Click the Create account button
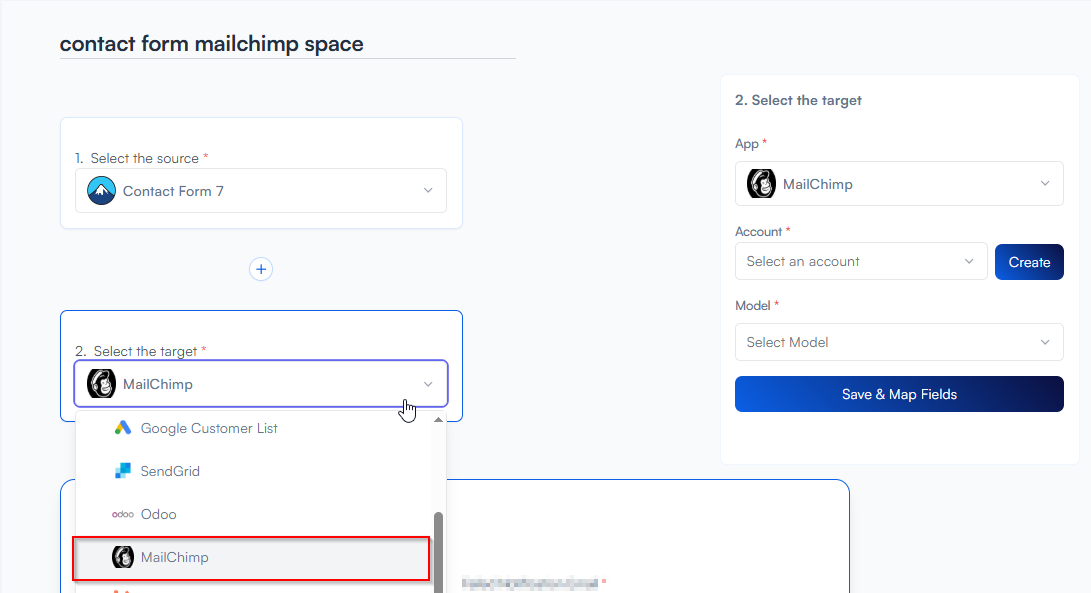The width and height of the screenshot is (1091, 593). pyautogui.click(x=1029, y=262)
